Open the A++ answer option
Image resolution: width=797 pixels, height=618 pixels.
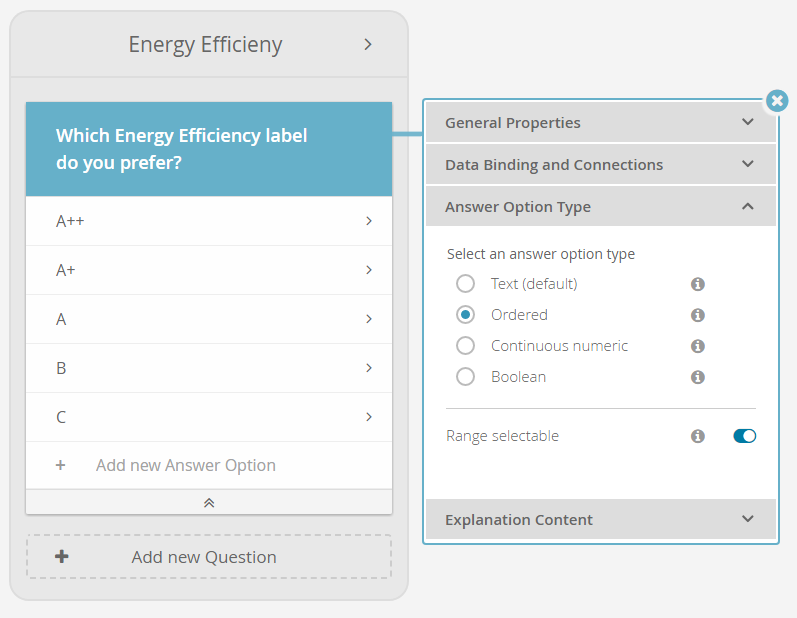(209, 221)
